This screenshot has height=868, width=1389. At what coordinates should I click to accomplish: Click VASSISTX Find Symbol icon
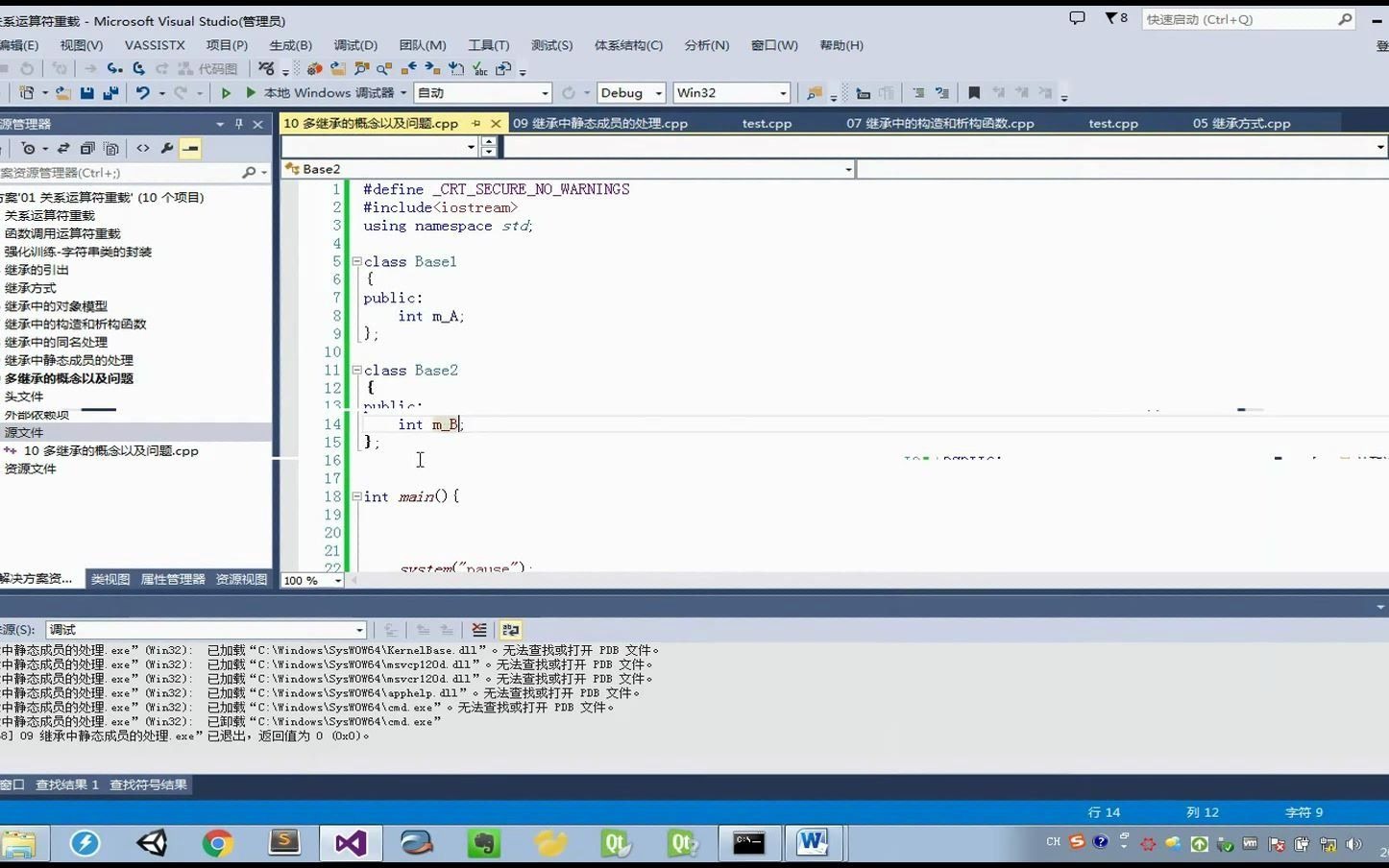pos(361,68)
